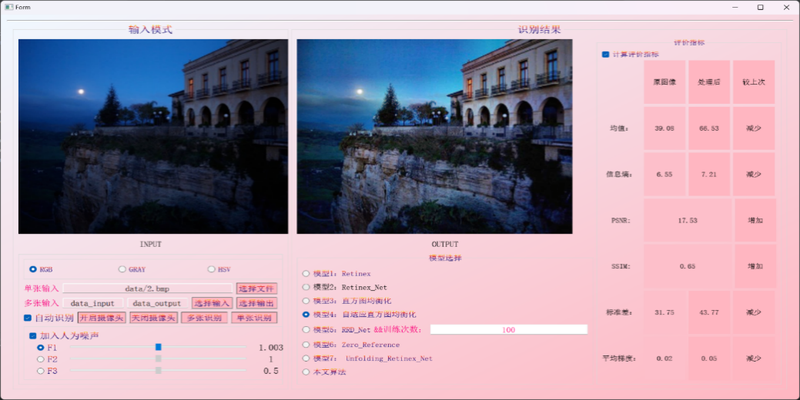Click the entropy value 7.21 cell
Screen dimensions: 800x400
(709, 174)
